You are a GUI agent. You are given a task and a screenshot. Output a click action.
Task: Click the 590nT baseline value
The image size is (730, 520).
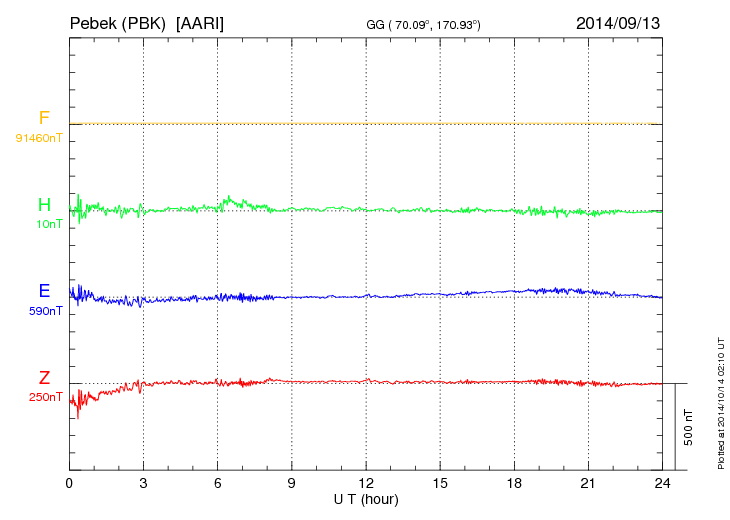45,311
